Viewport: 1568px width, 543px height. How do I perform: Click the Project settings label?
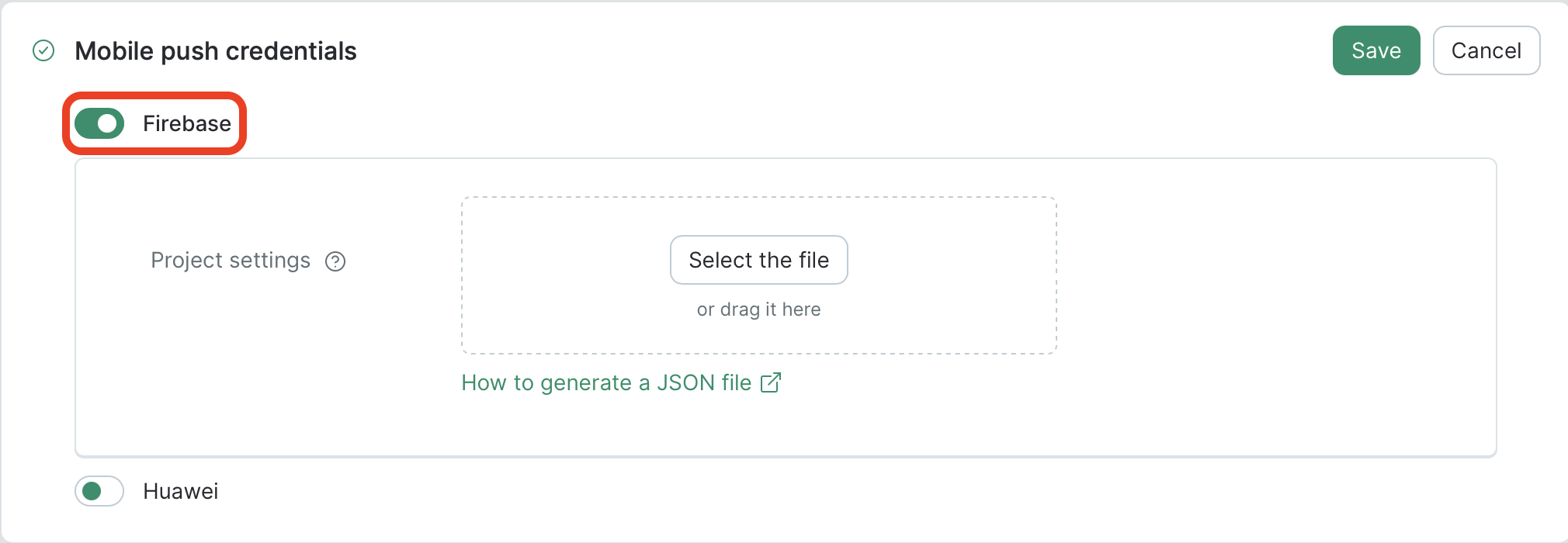[x=231, y=261]
